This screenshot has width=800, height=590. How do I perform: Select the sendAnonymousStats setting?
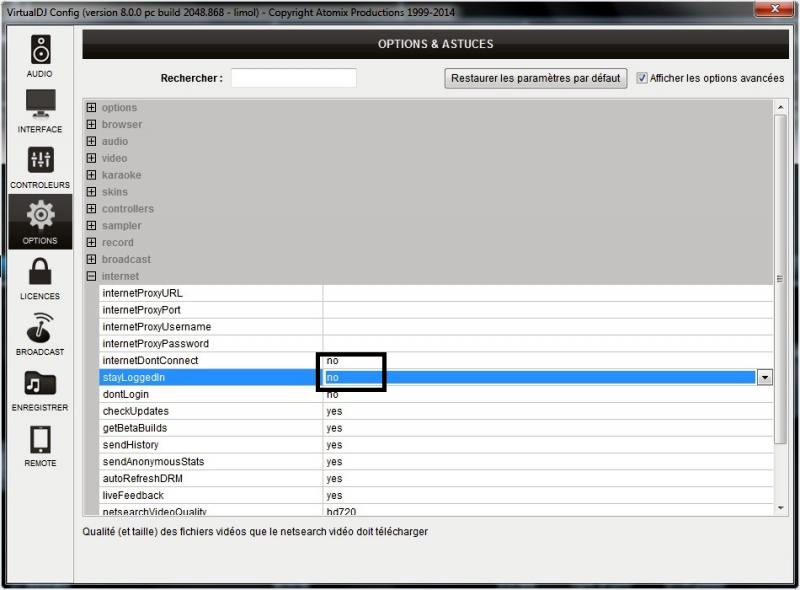tap(153, 461)
